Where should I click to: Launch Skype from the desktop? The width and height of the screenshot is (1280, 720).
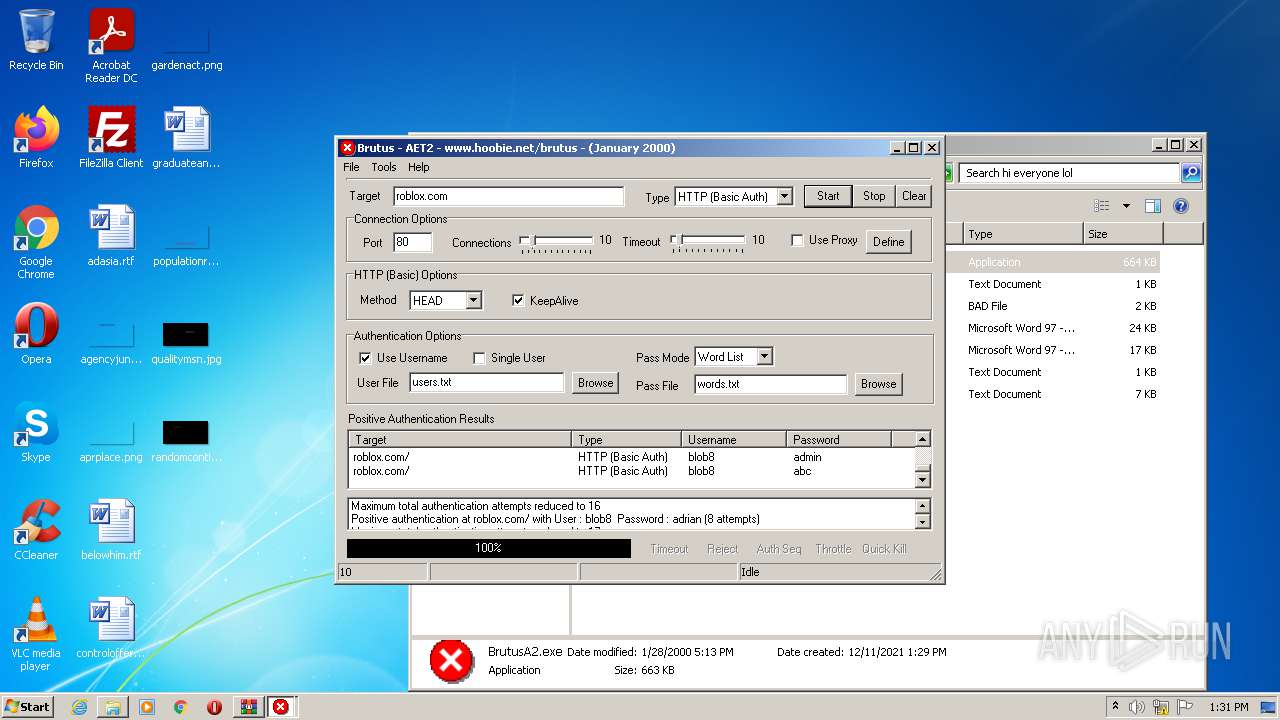[x=36, y=432]
